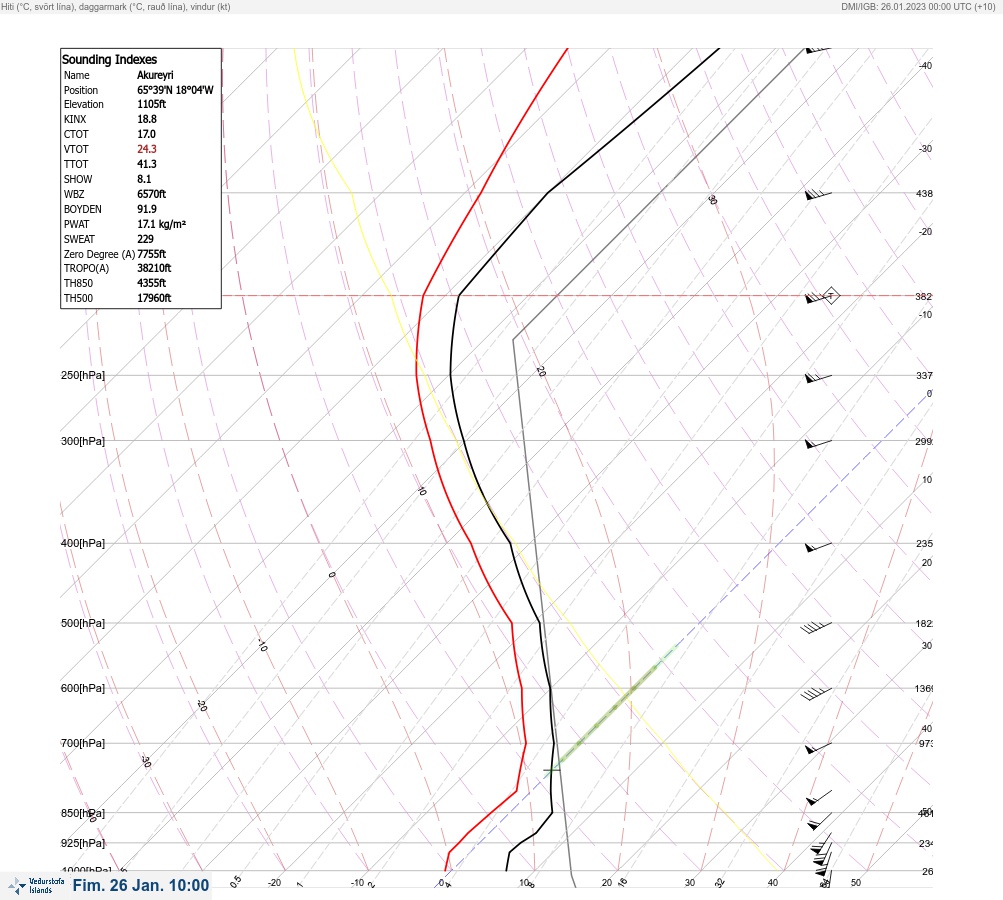Click the 925[hPa] pressure label
The height and width of the screenshot is (900, 1003).
(83, 843)
